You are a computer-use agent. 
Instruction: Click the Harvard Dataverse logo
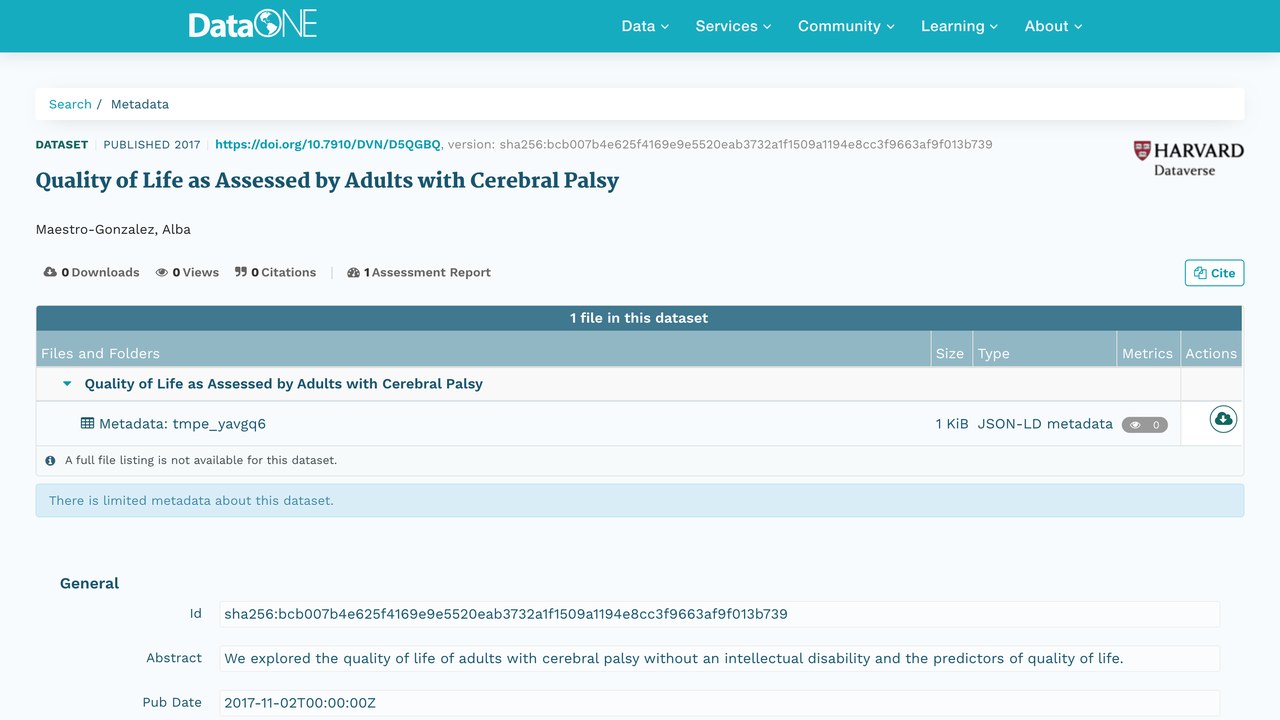(x=1188, y=158)
